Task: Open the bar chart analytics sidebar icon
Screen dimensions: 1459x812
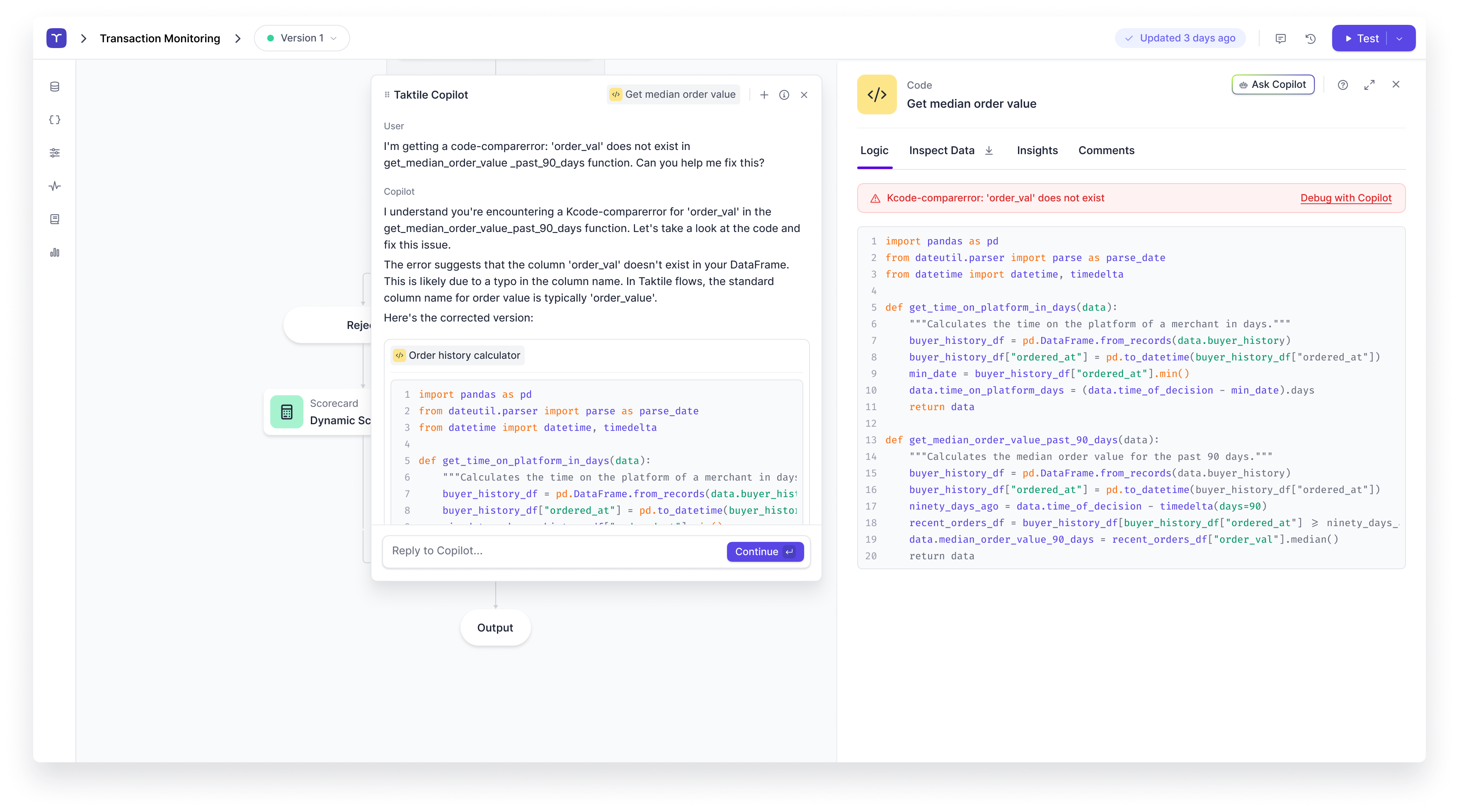Action: pos(54,253)
